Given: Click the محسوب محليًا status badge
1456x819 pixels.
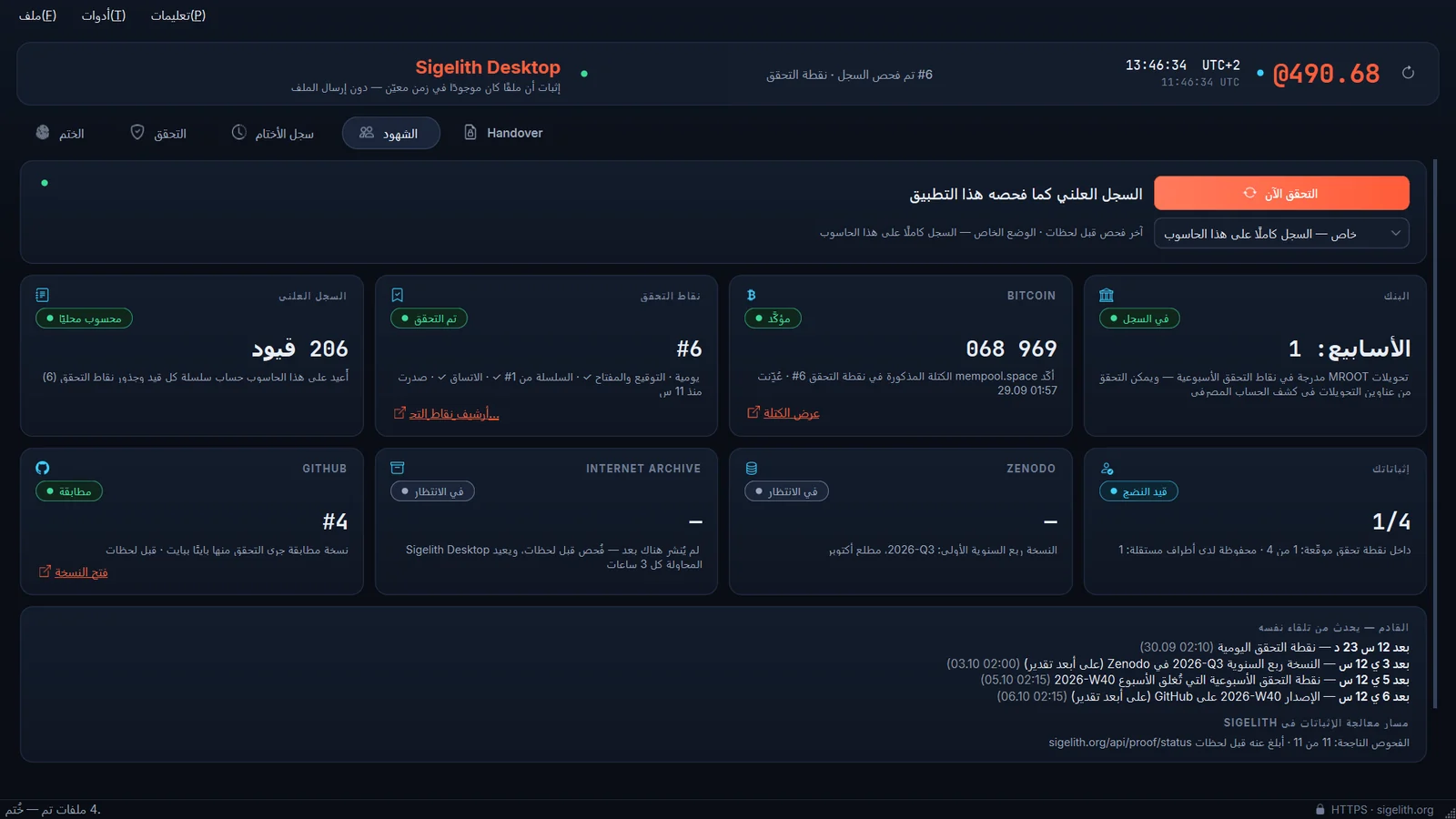Looking at the screenshot, I should click(x=84, y=318).
